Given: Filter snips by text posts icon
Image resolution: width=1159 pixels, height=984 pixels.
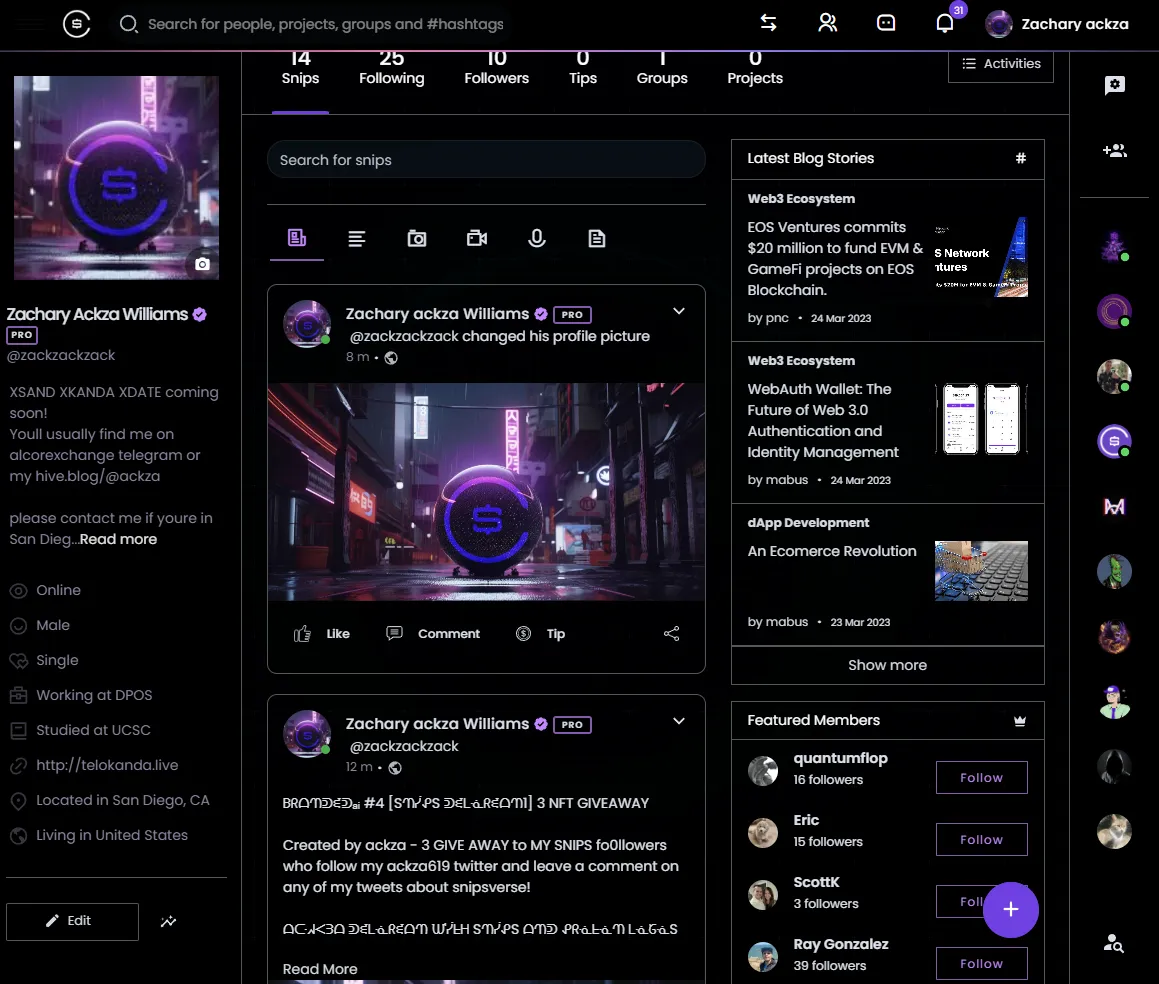Looking at the screenshot, I should [x=356, y=239].
